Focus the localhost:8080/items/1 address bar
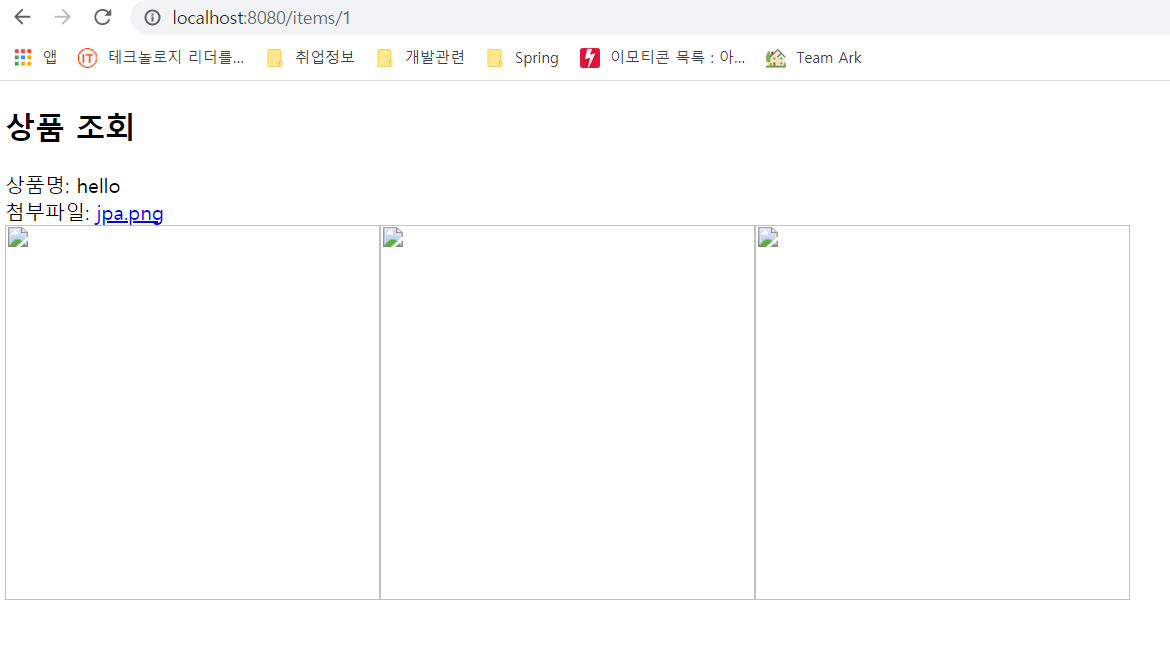1170x662 pixels. [x=649, y=17]
